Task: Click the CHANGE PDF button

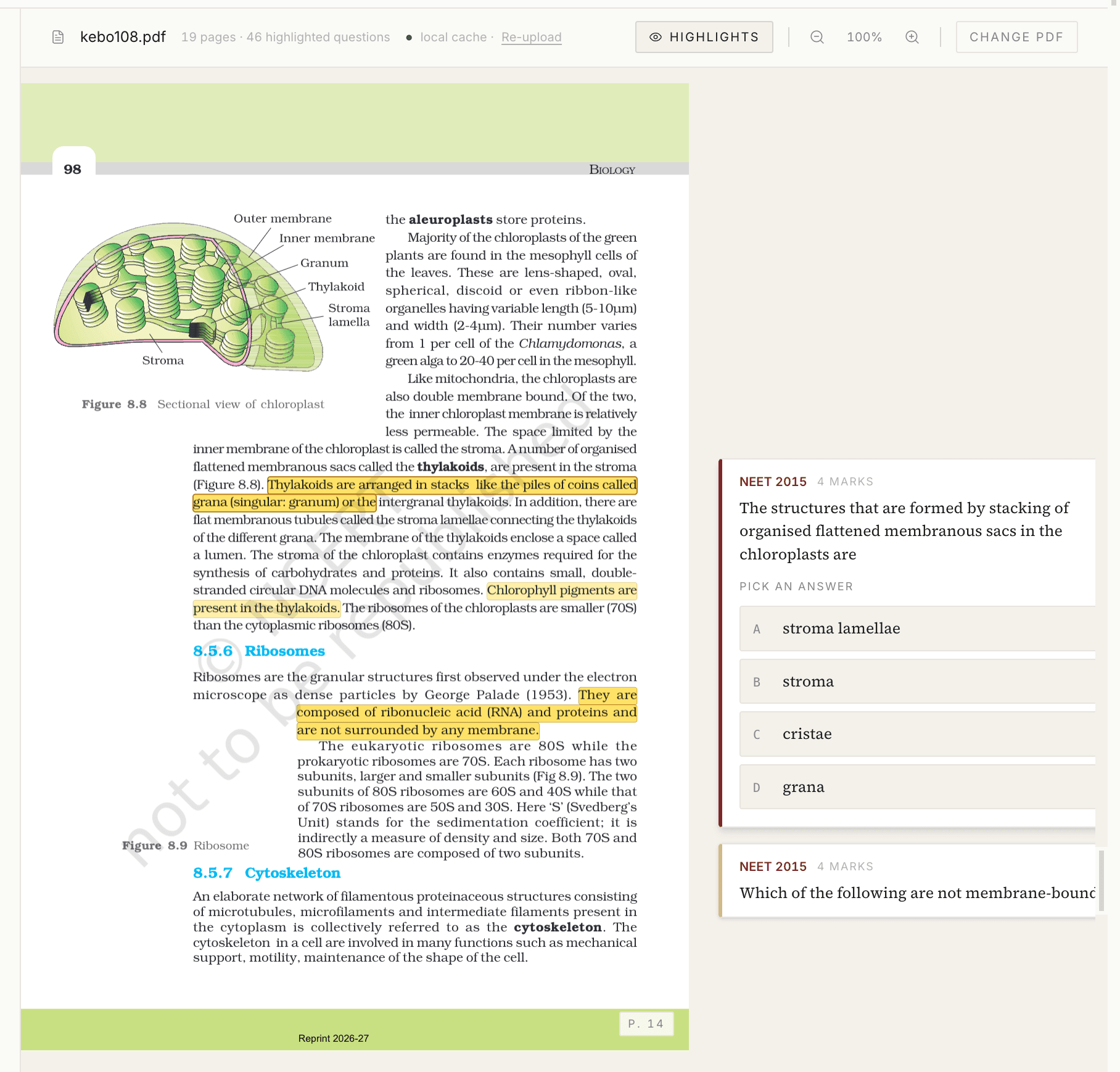Action: tap(1016, 37)
